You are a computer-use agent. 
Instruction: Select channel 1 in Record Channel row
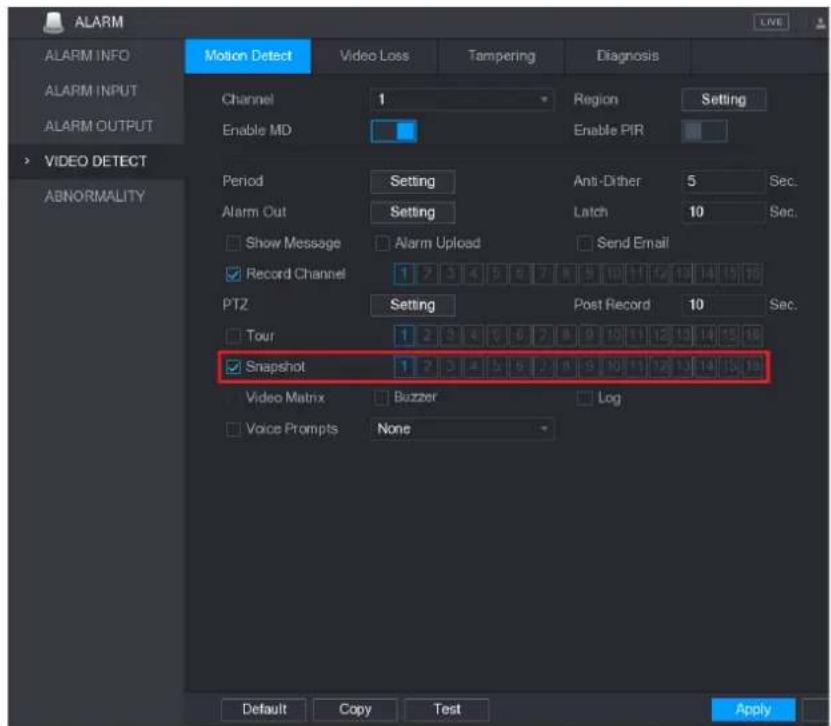click(404, 274)
